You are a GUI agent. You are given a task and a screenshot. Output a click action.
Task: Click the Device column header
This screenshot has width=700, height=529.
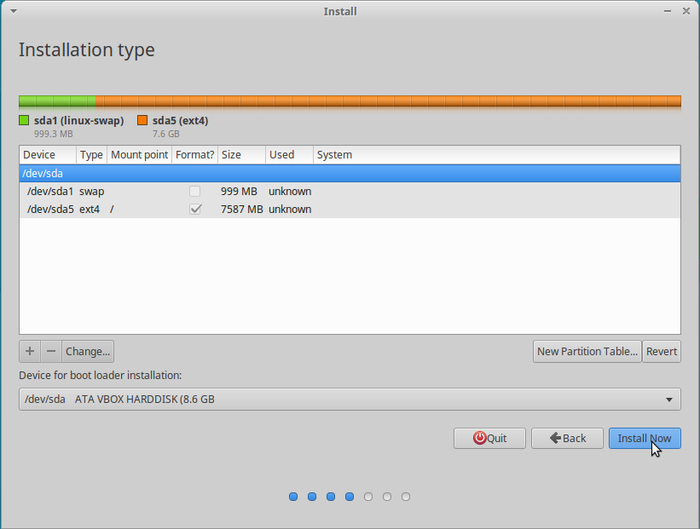coord(48,155)
